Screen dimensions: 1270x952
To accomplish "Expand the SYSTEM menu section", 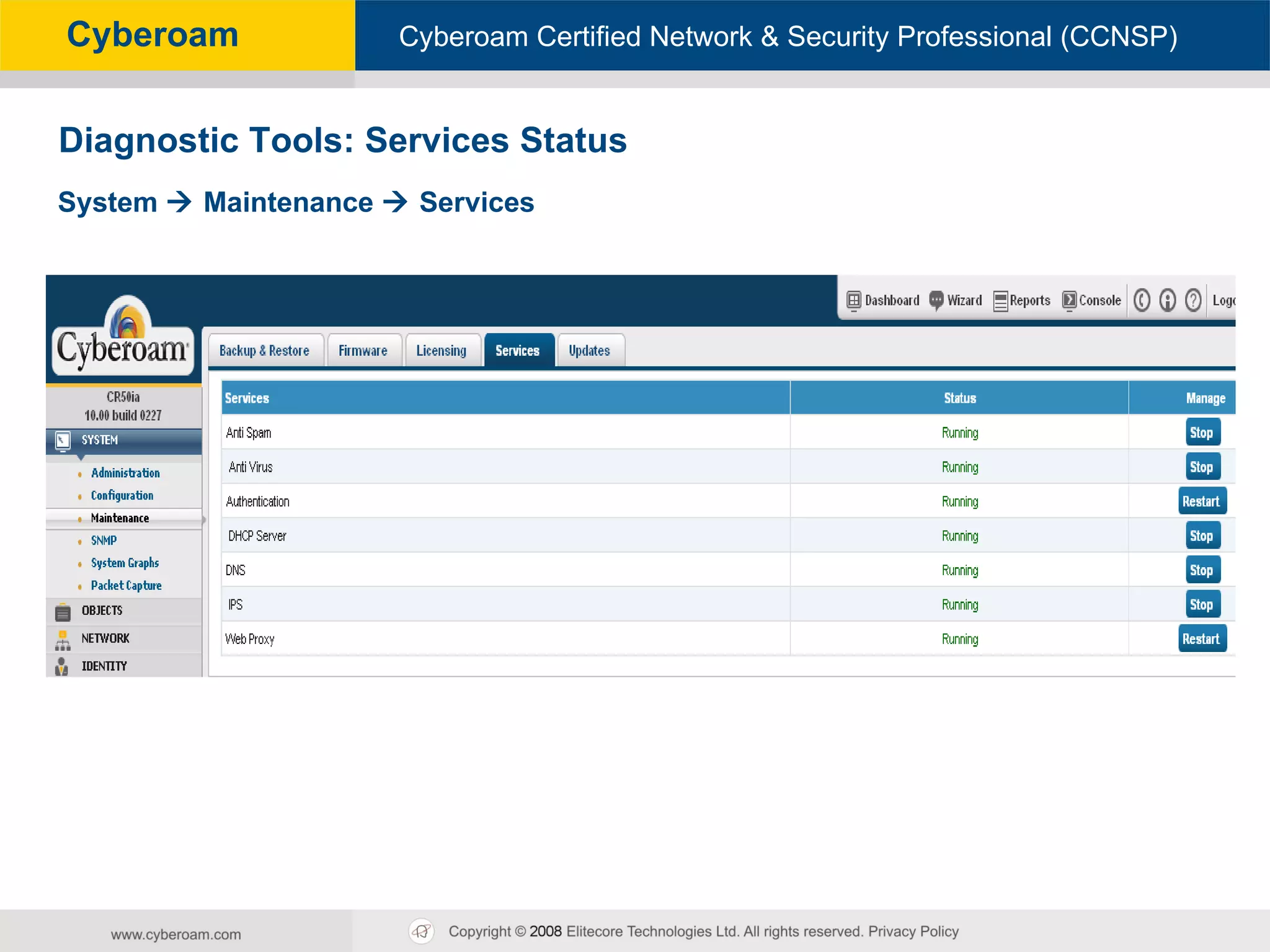I will 124,441.
